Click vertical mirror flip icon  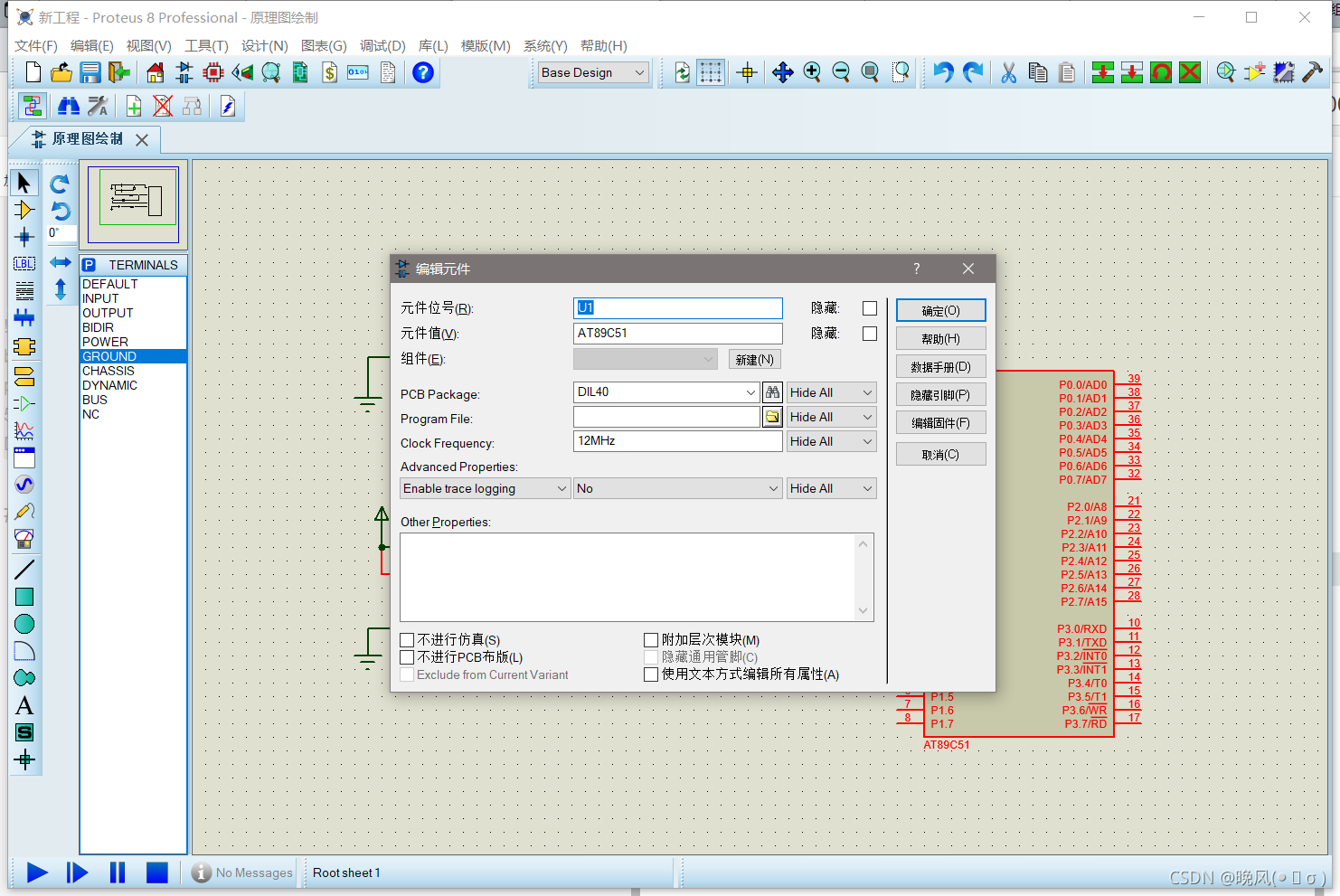coord(61,289)
